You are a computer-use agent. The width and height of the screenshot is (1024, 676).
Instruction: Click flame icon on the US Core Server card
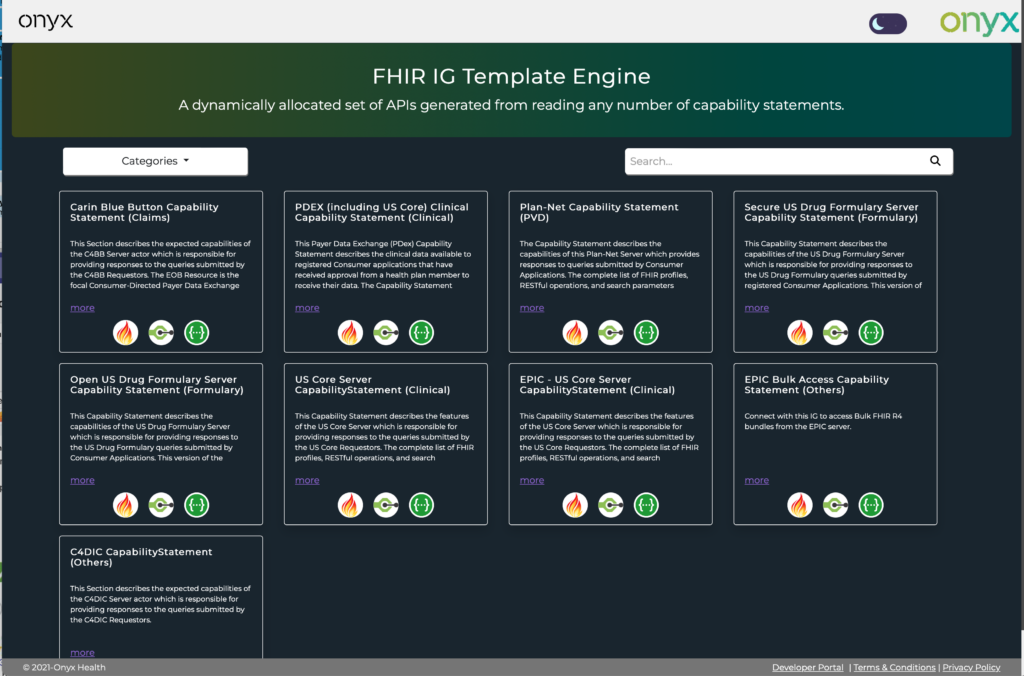(x=350, y=505)
